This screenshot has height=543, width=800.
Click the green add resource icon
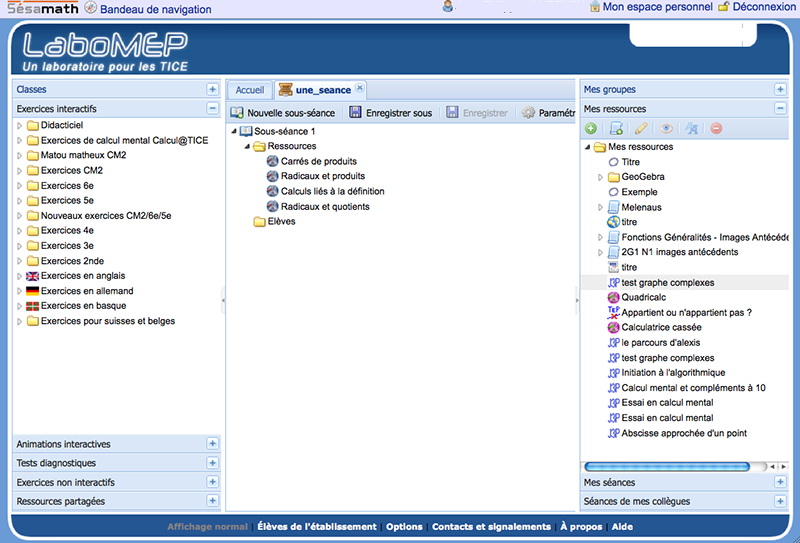click(x=591, y=129)
